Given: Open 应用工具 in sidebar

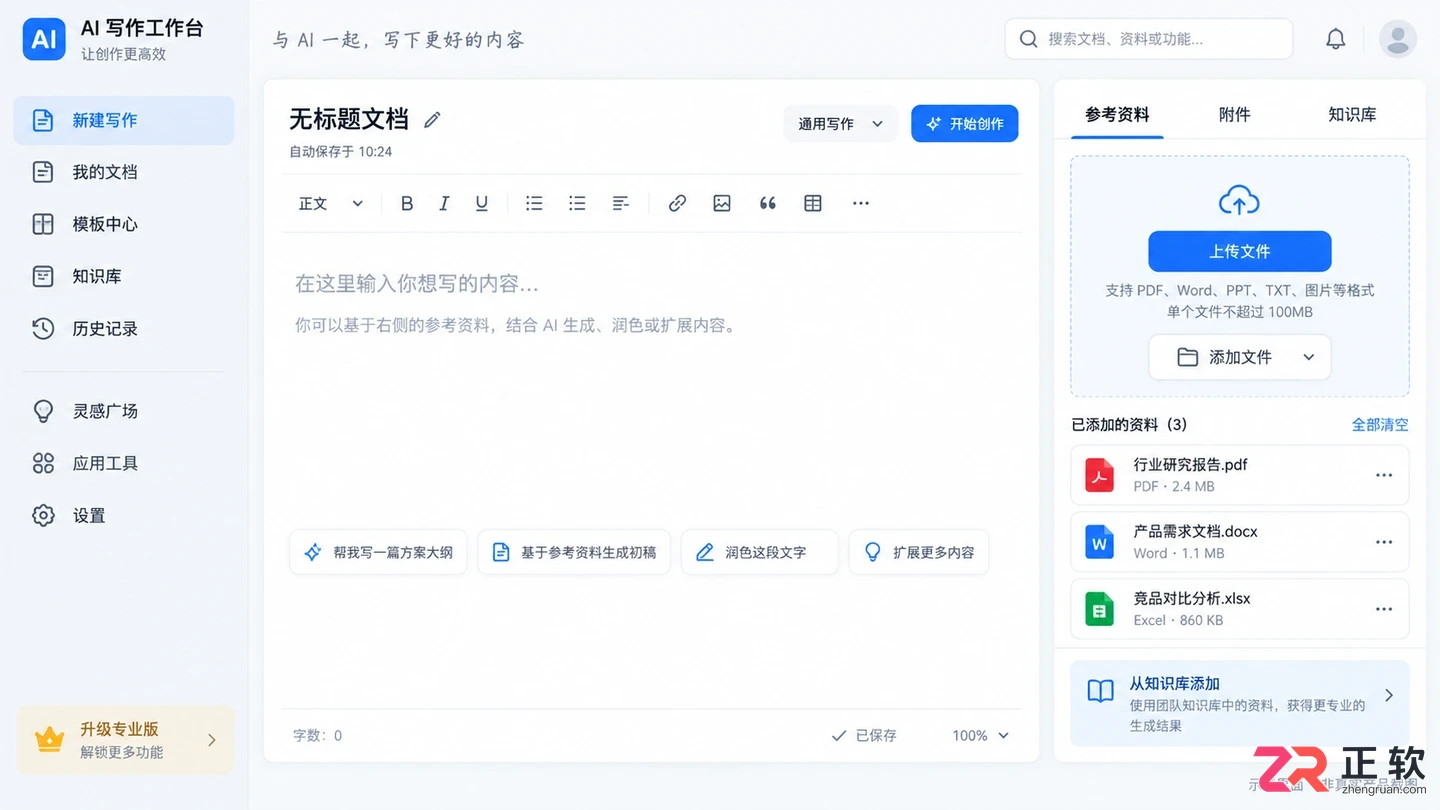Looking at the screenshot, I should click(124, 463).
